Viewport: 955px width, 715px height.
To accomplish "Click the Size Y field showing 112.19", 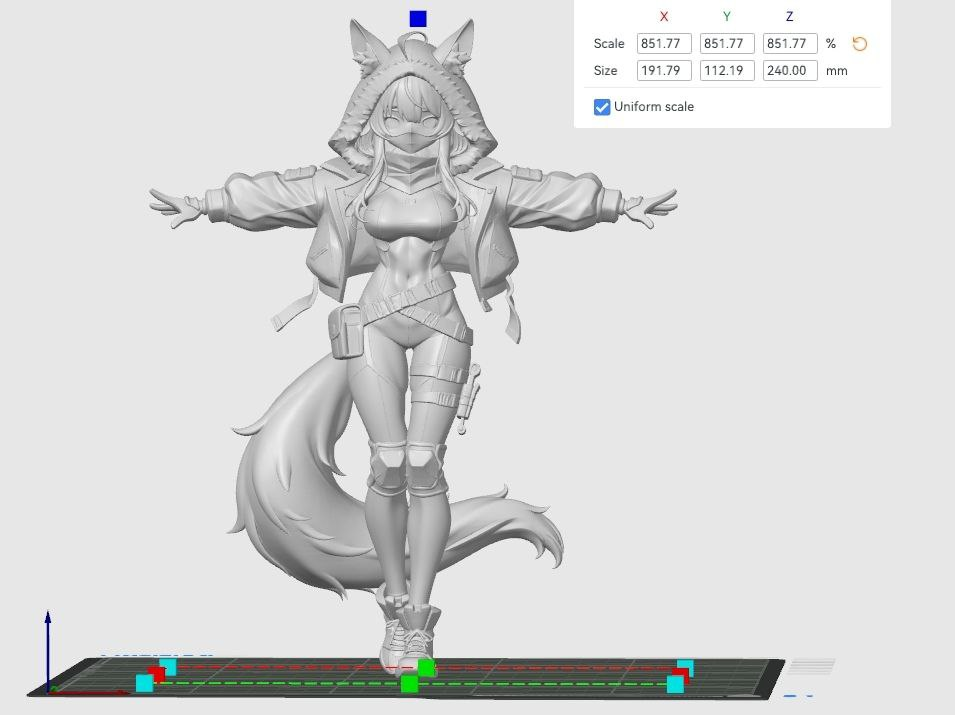I will 727,71.
